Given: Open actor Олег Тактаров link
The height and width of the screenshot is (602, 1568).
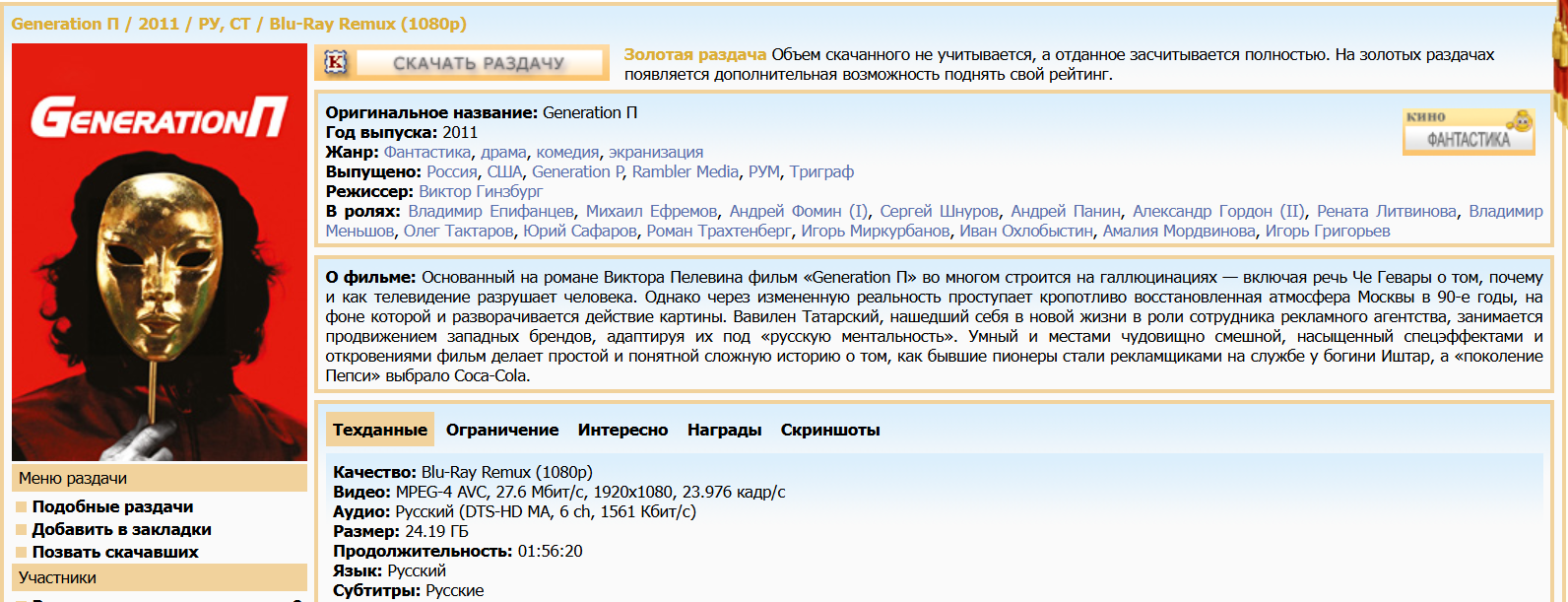Looking at the screenshot, I should pyautogui.click(x=459, y=231).
